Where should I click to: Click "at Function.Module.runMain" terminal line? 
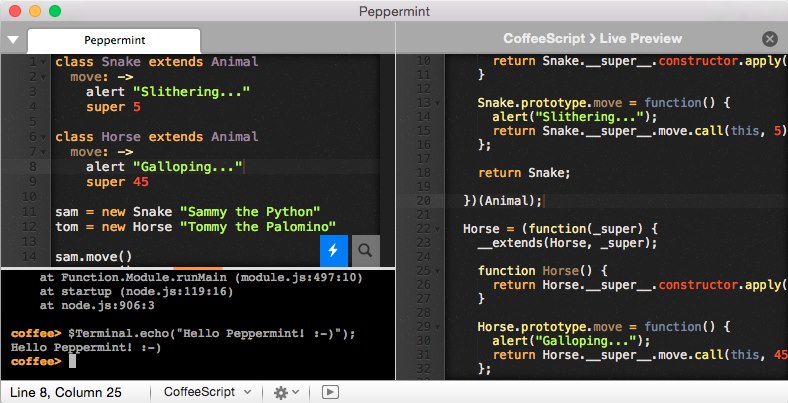pos(201,277)
